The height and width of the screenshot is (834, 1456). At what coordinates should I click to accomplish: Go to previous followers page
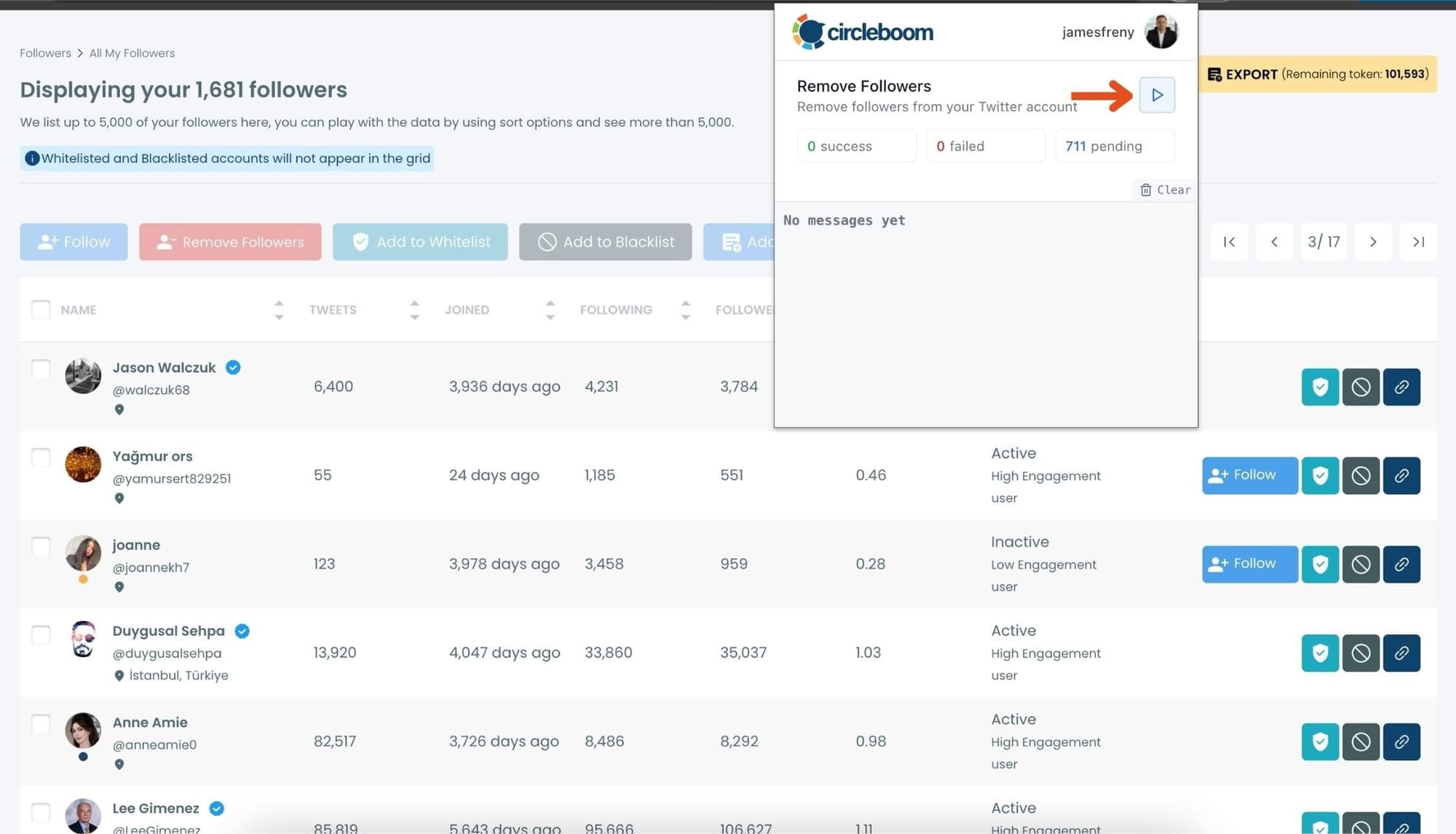1274,242
